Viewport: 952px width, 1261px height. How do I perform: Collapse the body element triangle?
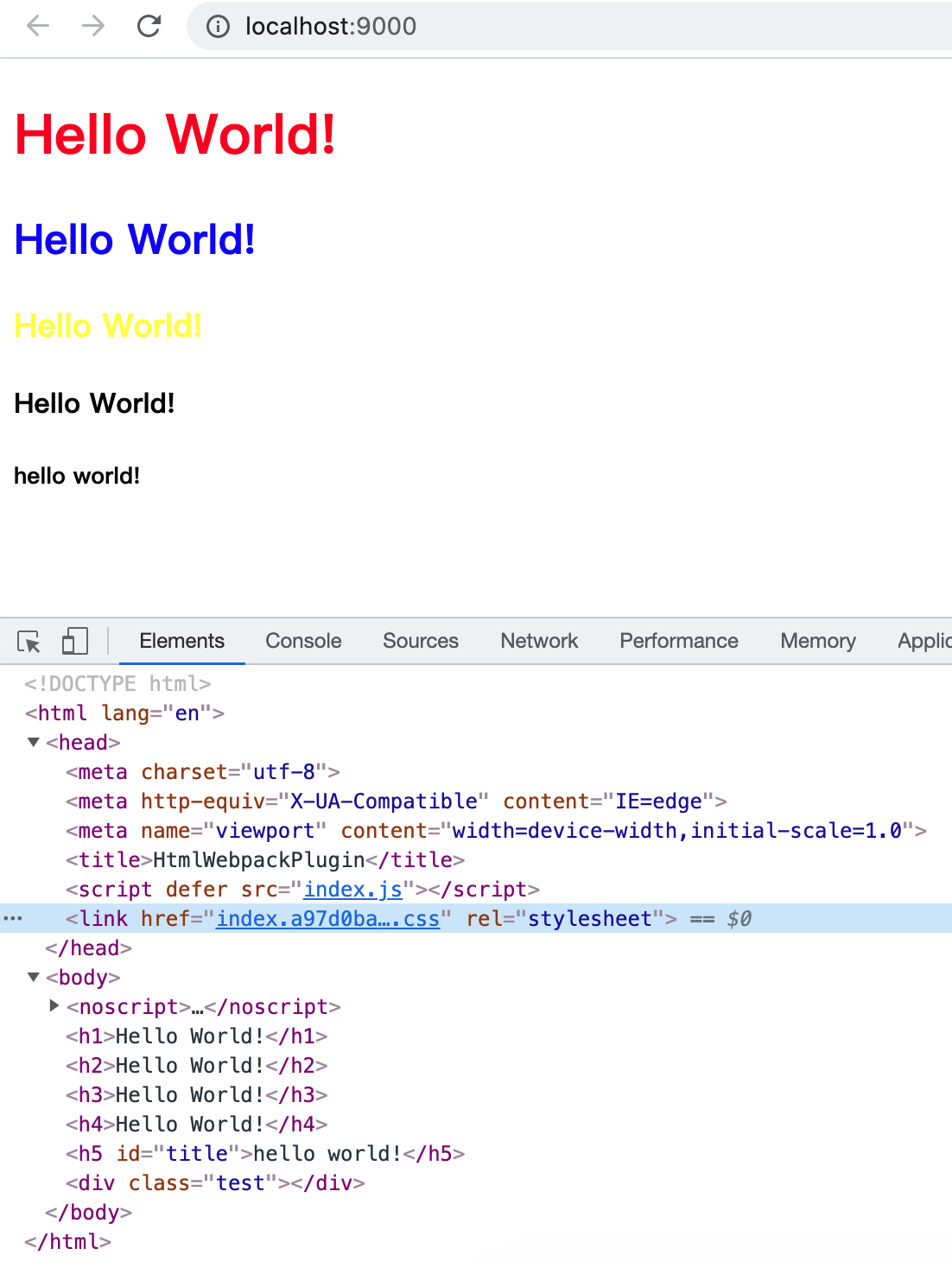tap(34, 977)
